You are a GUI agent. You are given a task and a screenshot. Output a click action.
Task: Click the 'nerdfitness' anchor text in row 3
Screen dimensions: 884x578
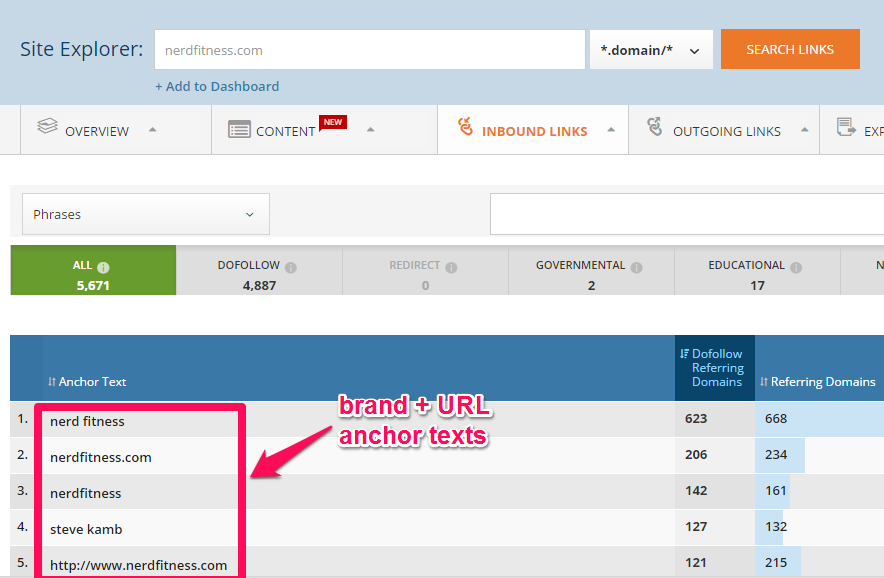tap(86, 493)
